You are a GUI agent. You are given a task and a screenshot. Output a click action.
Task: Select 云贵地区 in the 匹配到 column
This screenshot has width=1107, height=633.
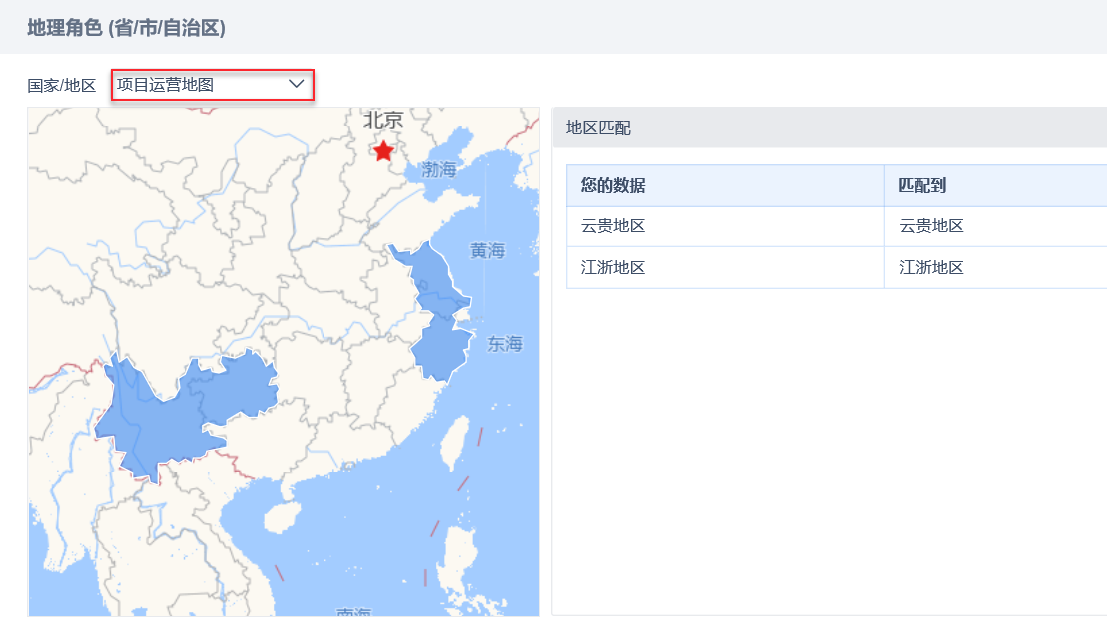click(x=931, y=226)
